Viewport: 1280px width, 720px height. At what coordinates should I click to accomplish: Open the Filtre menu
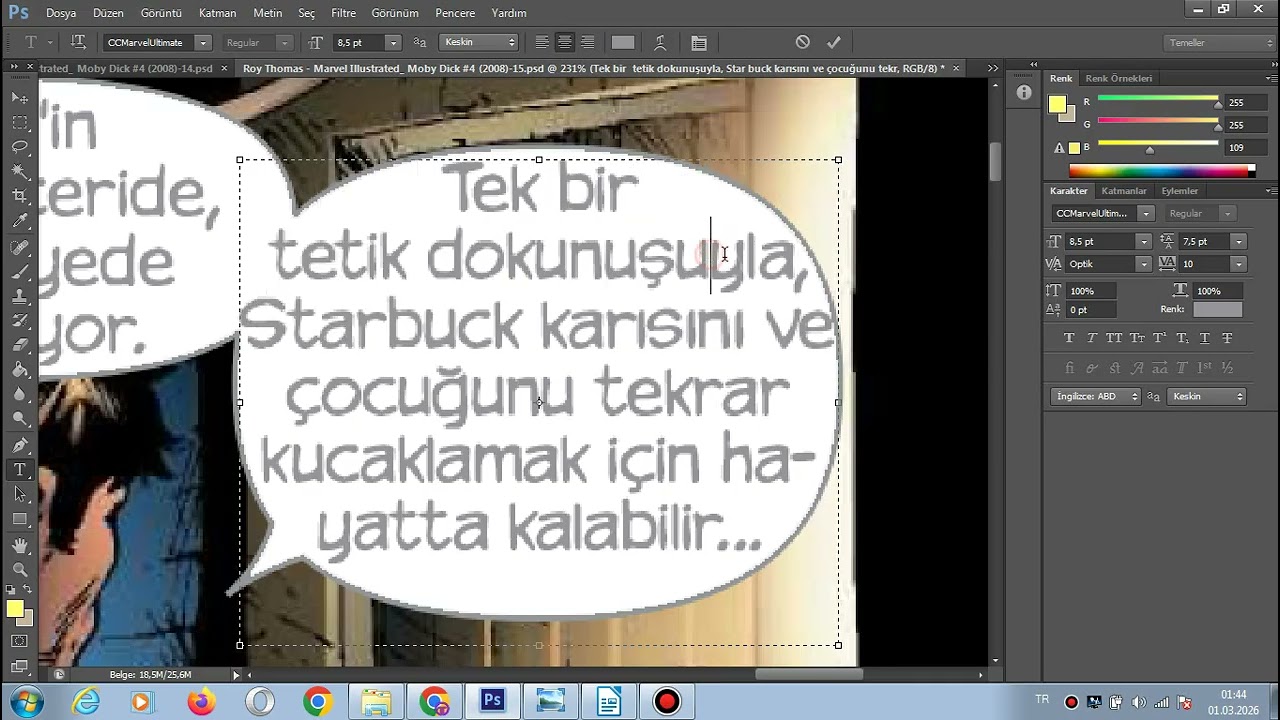pyautogui.click(x=343, y=13)
